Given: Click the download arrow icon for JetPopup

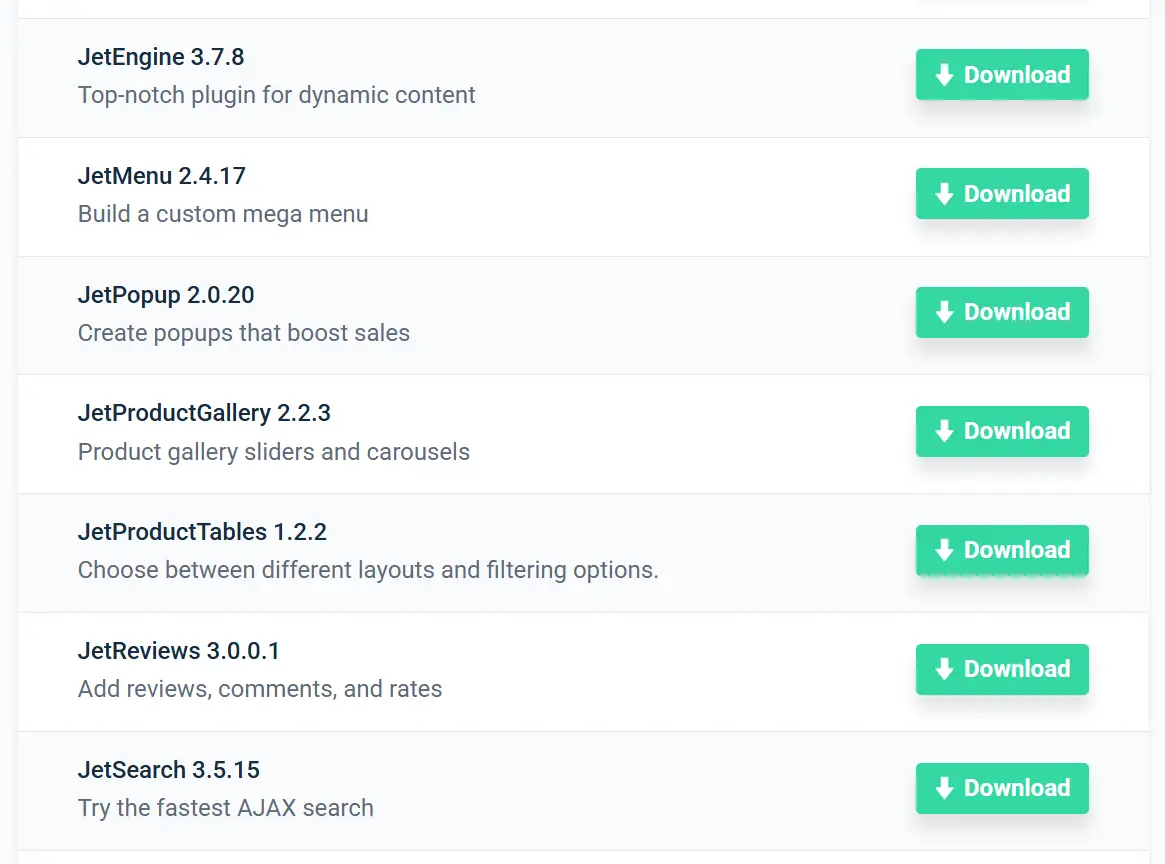Looking at the screenshot, I should tap(944, 312).
